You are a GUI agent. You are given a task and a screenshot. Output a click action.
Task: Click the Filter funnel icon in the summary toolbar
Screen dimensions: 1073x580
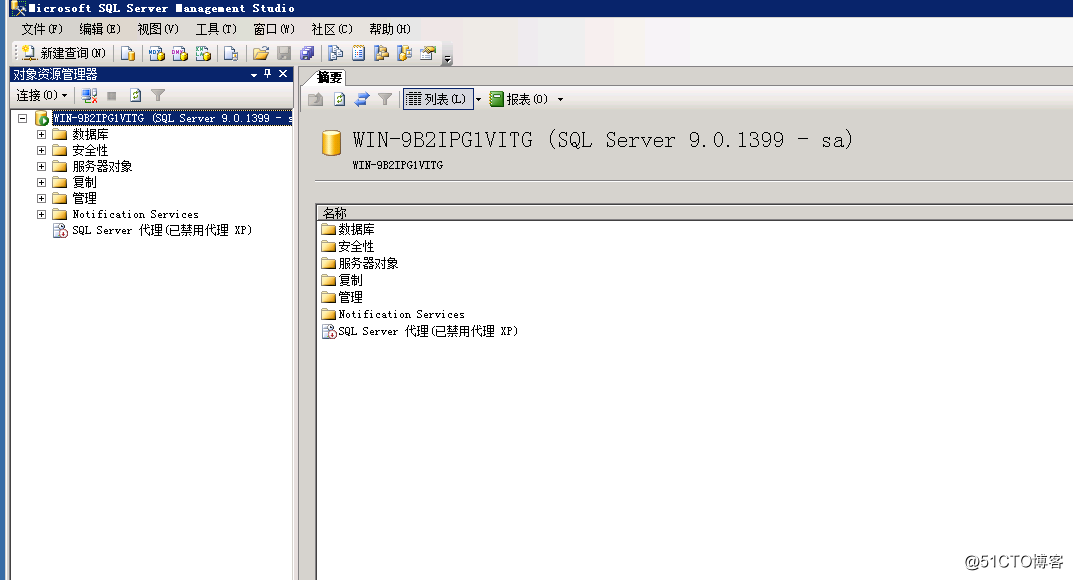(385, 99)
